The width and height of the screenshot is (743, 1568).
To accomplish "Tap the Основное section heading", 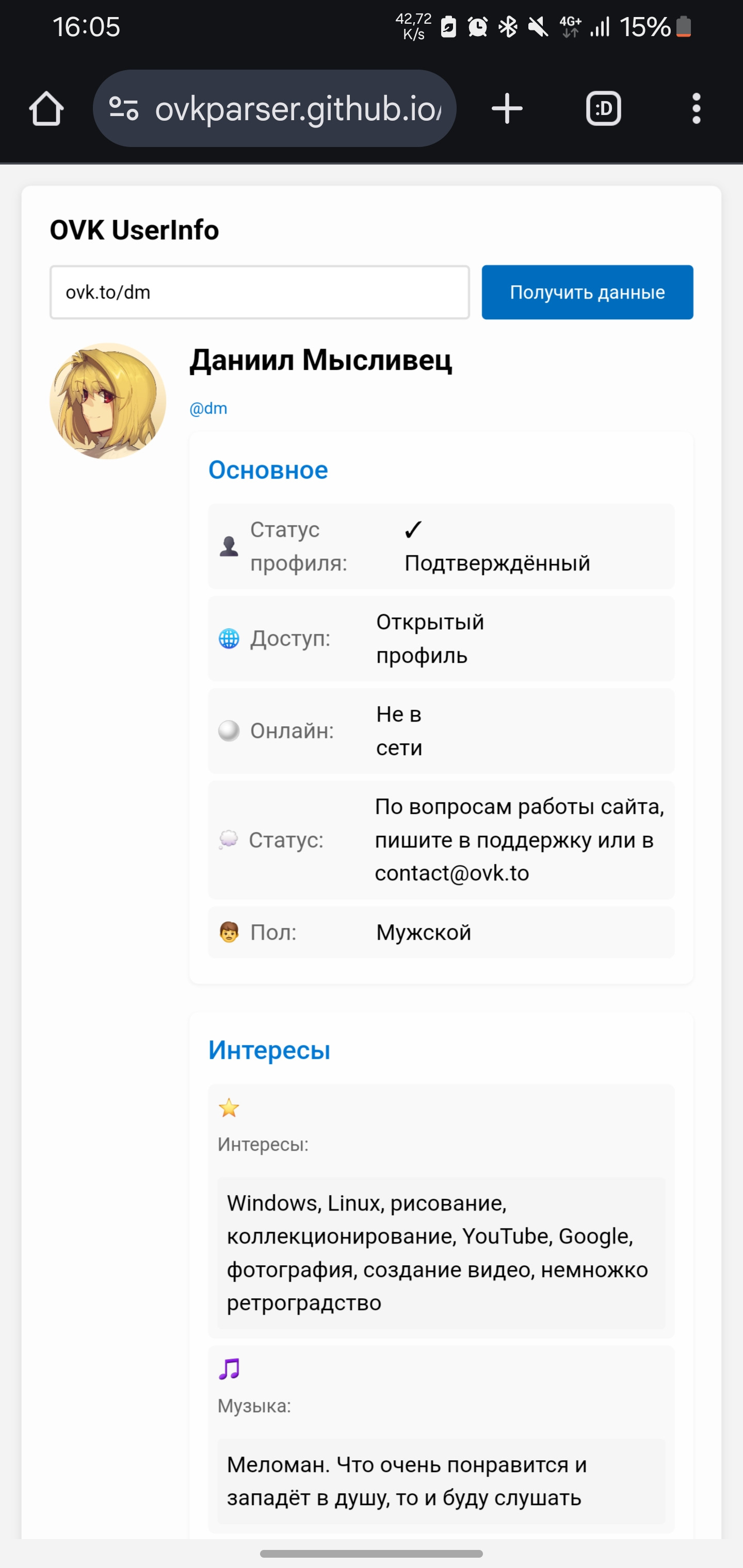I will click(x=268, y=470).
